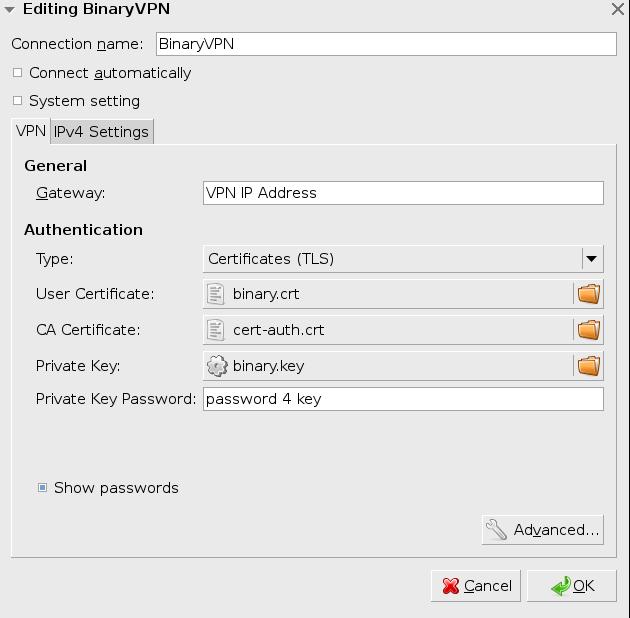This screenshot has height=618, width=630.
Task: Click folder icon for User Certificate
Action: pyautogui.click(x=588, y=294)
